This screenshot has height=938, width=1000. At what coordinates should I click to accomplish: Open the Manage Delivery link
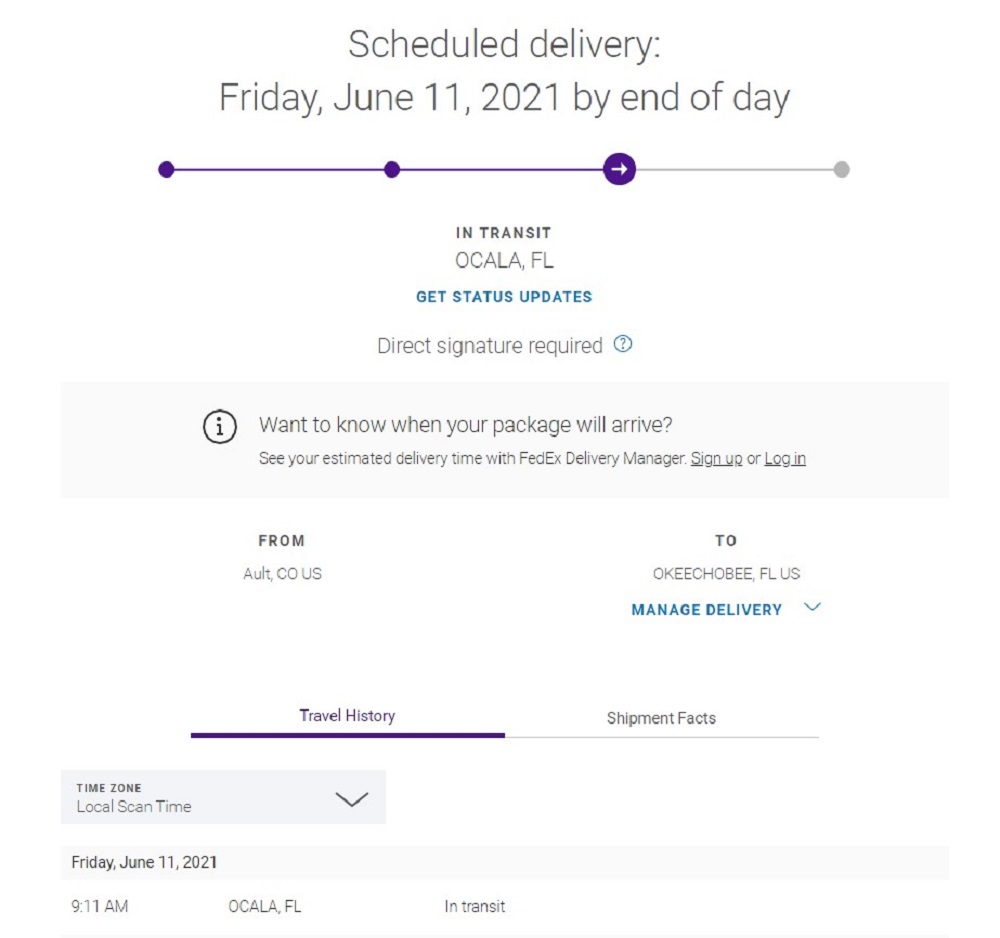(x=706, y=609)
